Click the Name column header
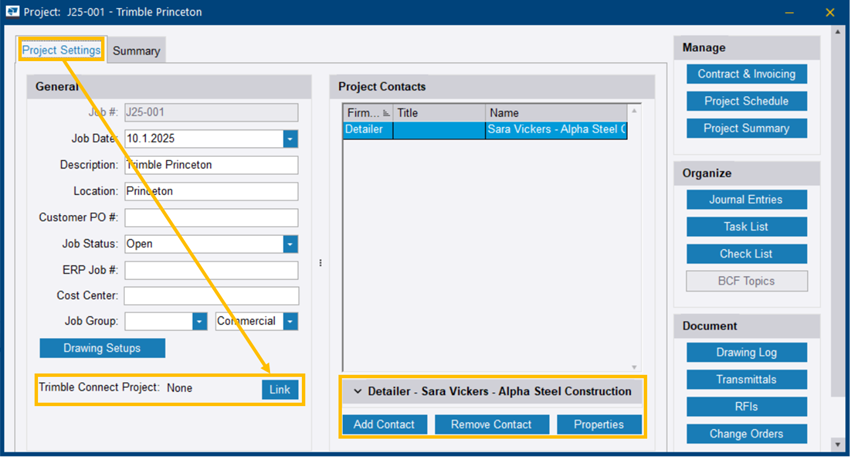The image size is (850, 457). point(556,113)
